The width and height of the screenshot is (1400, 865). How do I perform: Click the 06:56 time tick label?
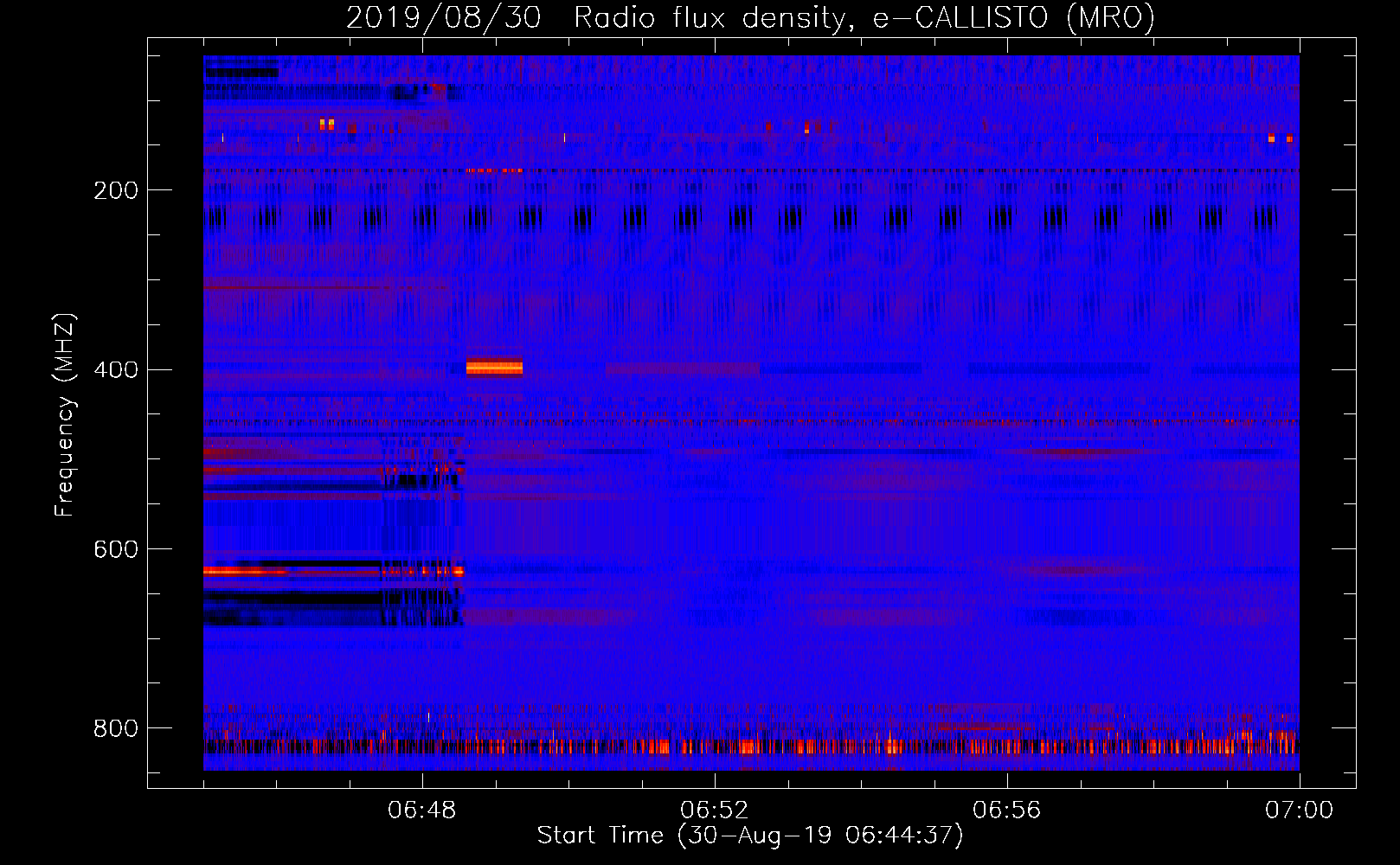coord(1007,811)
